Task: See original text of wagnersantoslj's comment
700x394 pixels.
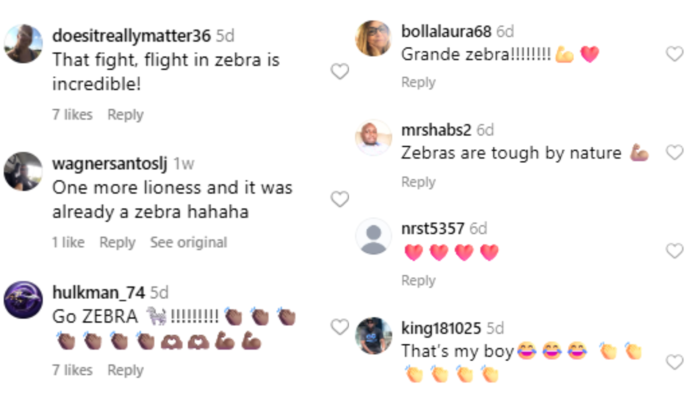Action: 188,242
